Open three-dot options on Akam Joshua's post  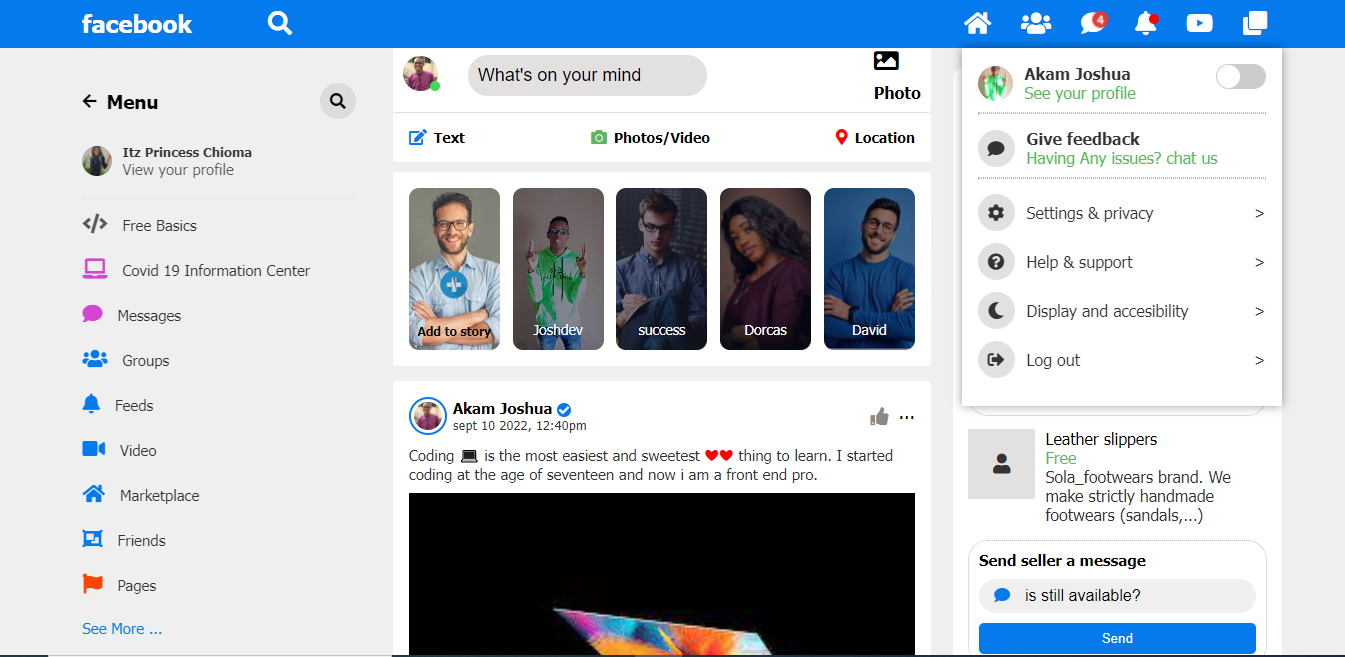coord(907,417)
